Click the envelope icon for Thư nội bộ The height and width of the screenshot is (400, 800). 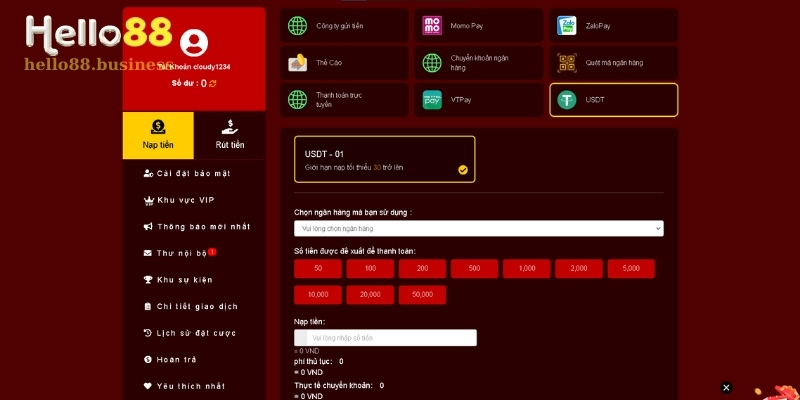pyautogui.click(x=148, y=254)
